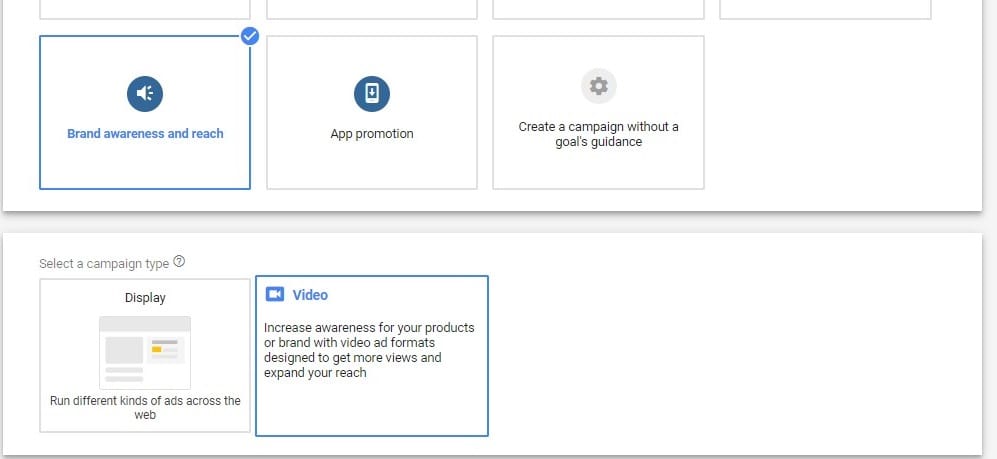Click the gray gear icon for the no-goal campaign
997x459 pixels.
598,86
